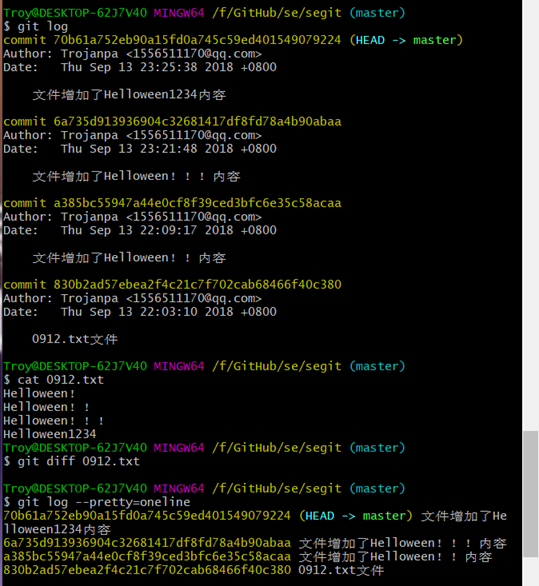The height and width of the screenshot is (586, 539).
Task: Click the 'Helloween1234' output line
Action: pyautogui.click(x=50, y=434)
